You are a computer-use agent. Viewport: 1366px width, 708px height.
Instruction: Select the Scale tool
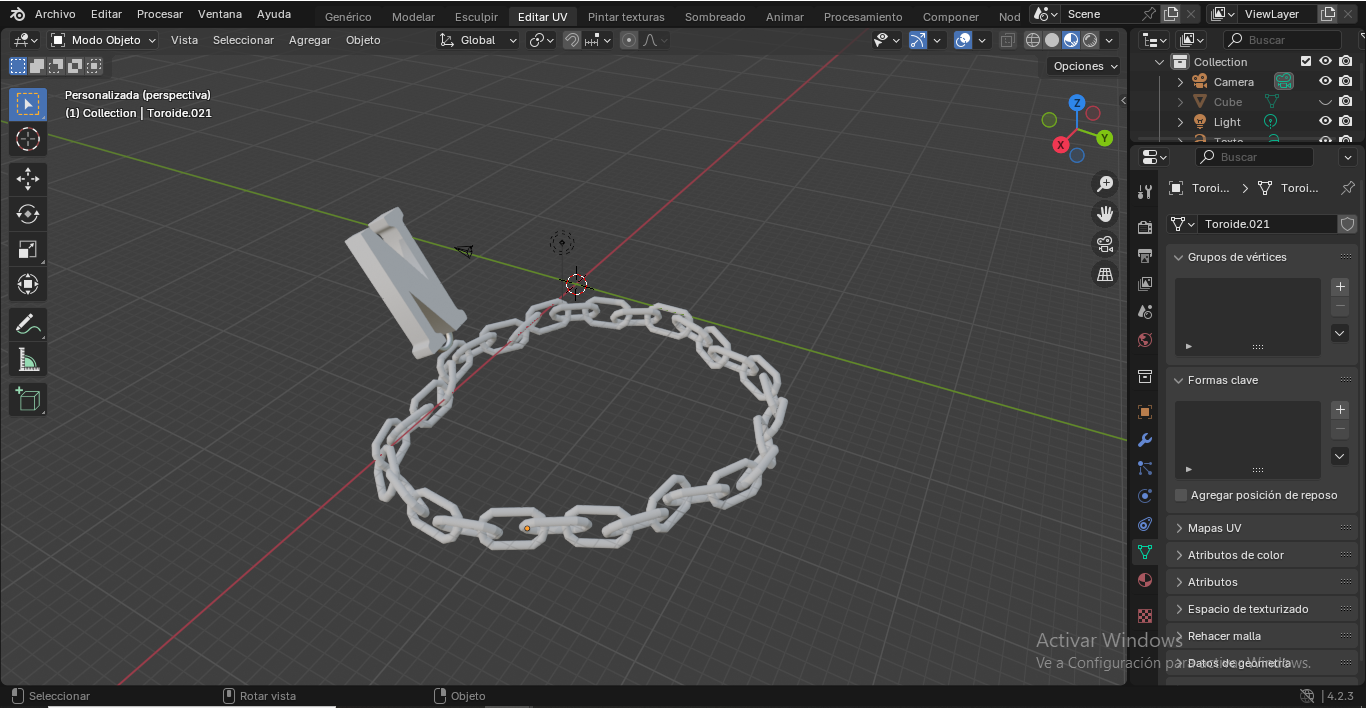tap(28, 249)
